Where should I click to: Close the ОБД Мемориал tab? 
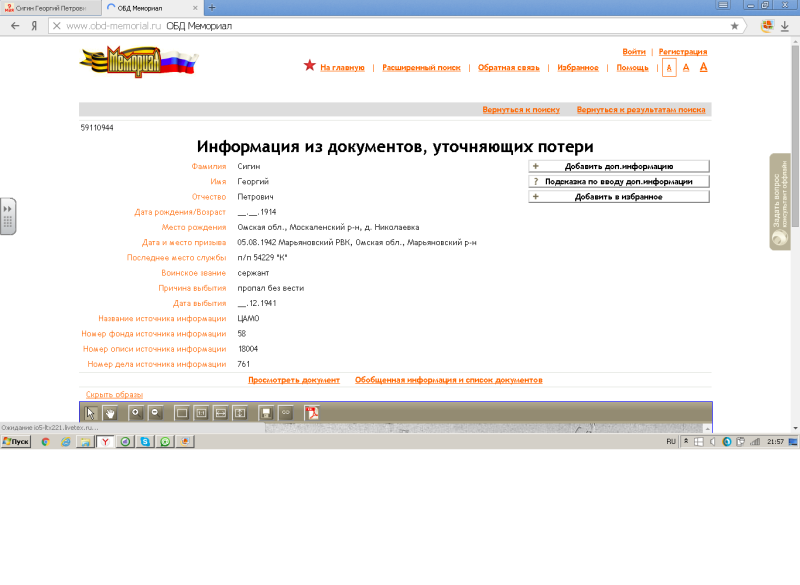[195, 8]
